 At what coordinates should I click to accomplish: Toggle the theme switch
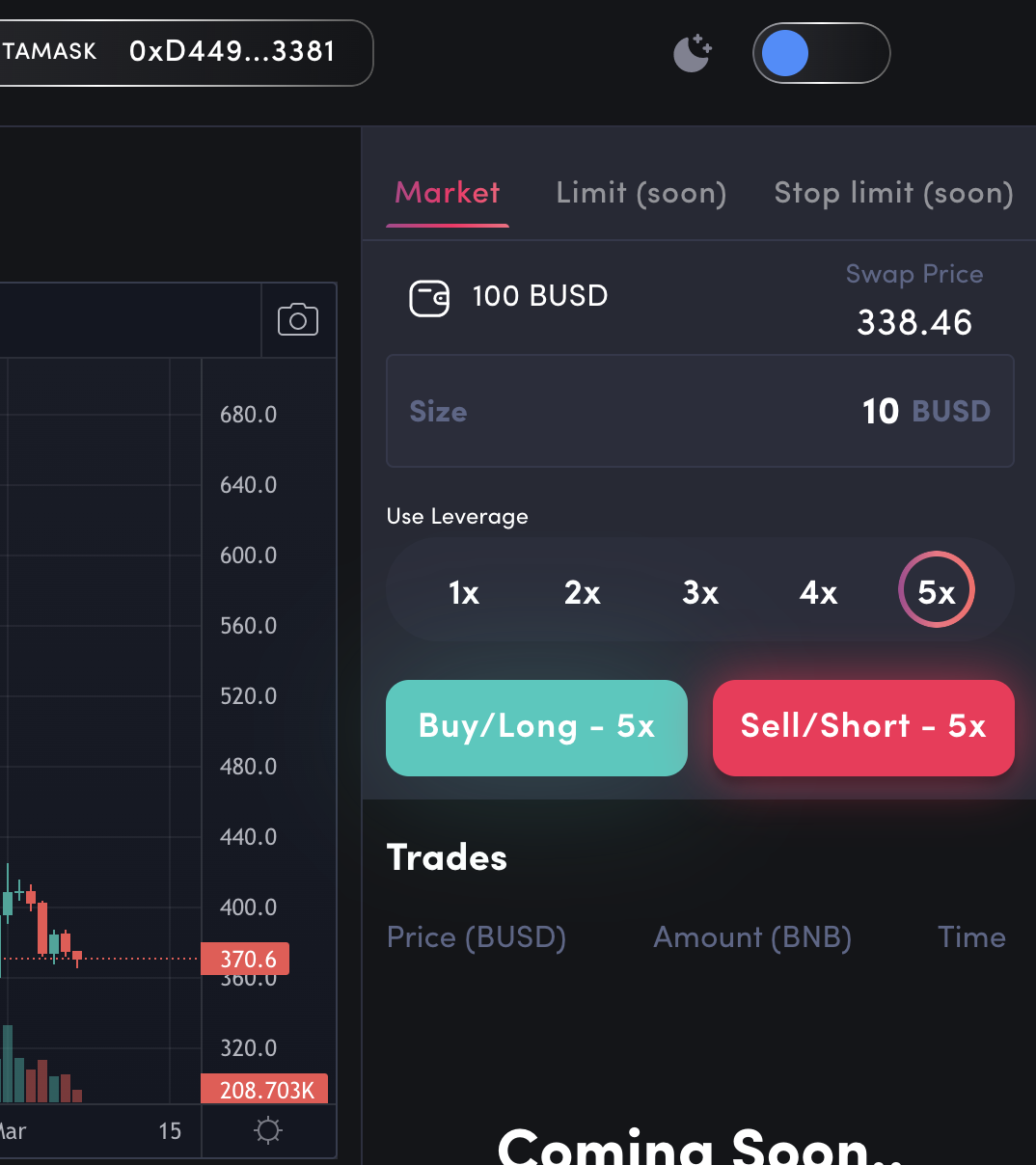(820, 53)
